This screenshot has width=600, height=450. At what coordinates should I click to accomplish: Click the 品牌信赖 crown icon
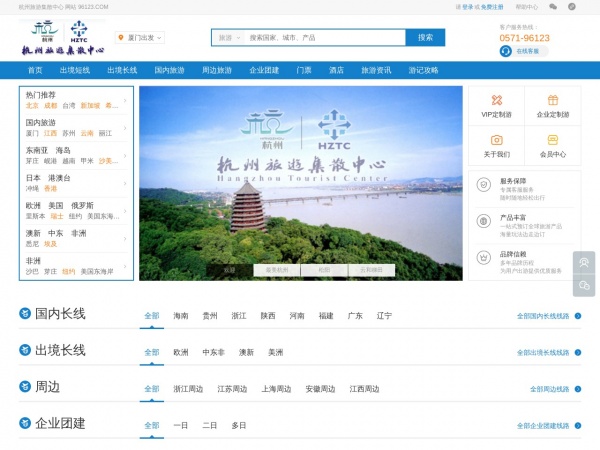[x=484, y=258]
